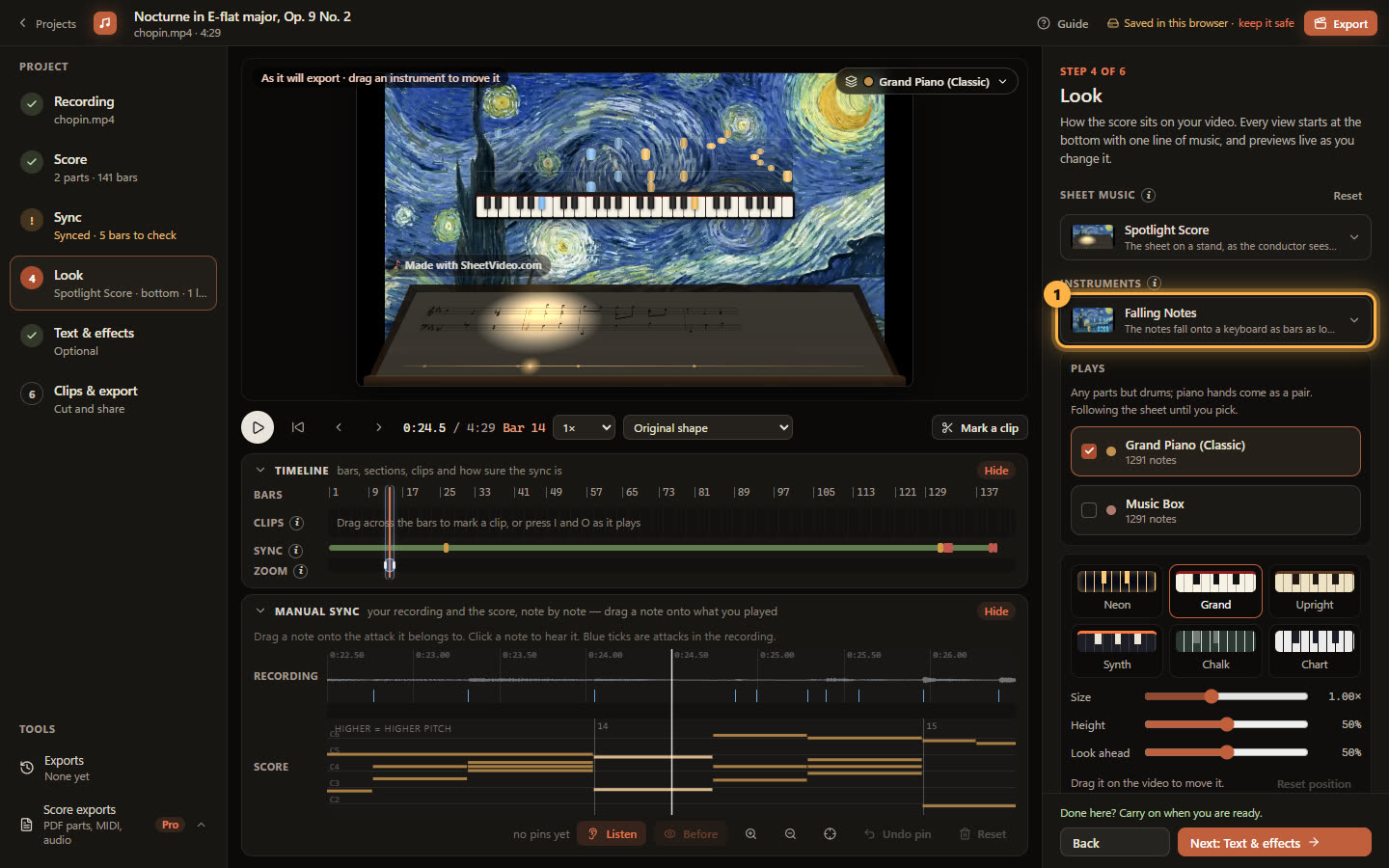This screenshot has height=868, width=1389.
Task: Click the scissors Mark a clip button
Action: click(980, 428)
